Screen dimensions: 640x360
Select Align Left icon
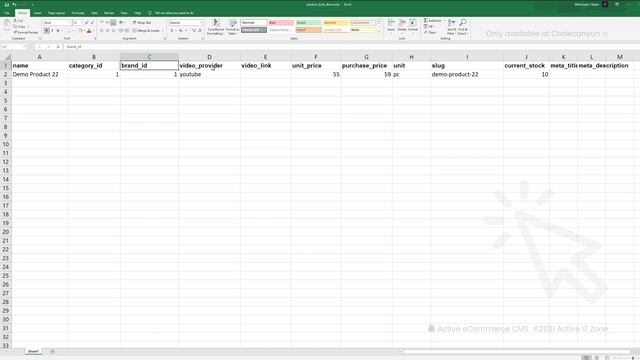click(x=102, y=31)
